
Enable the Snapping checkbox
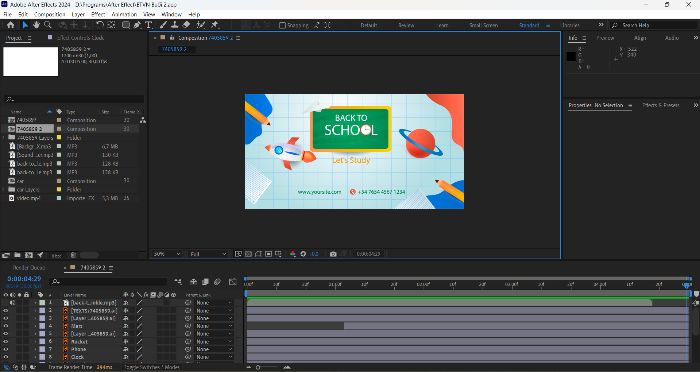click(282, 25)
